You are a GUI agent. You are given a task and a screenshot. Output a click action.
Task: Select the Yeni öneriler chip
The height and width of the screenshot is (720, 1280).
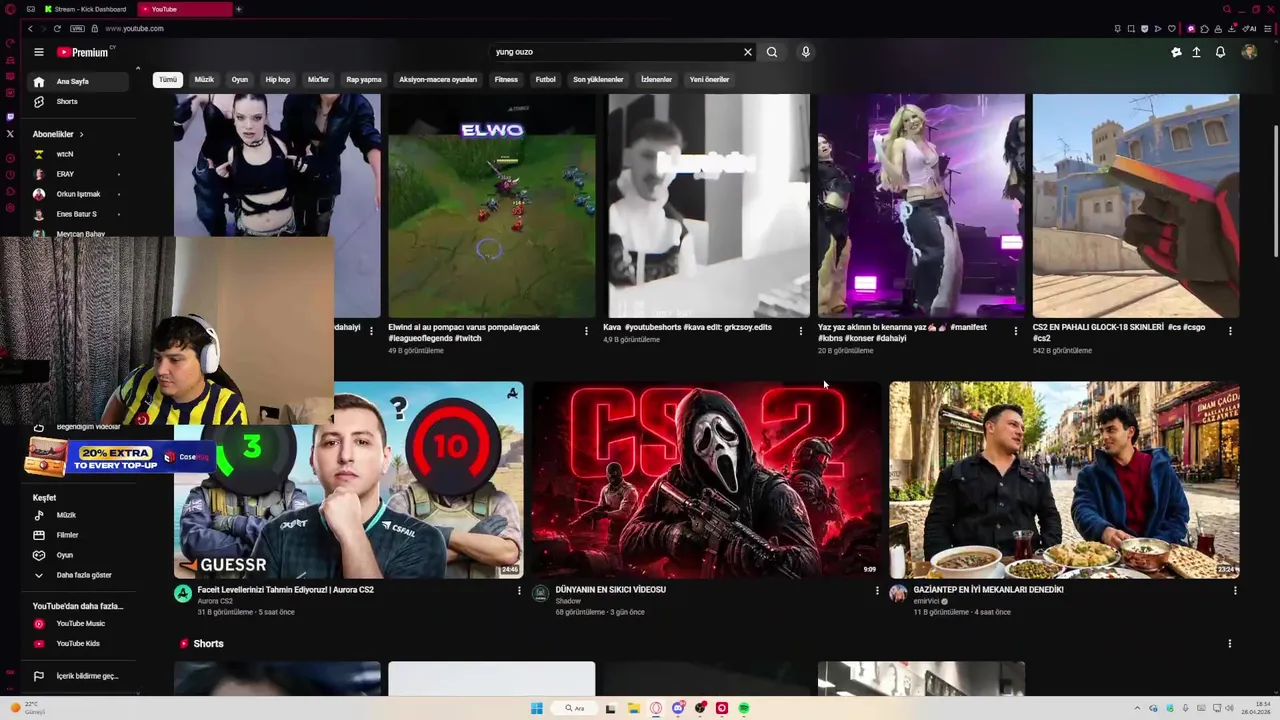coord(709,80)
